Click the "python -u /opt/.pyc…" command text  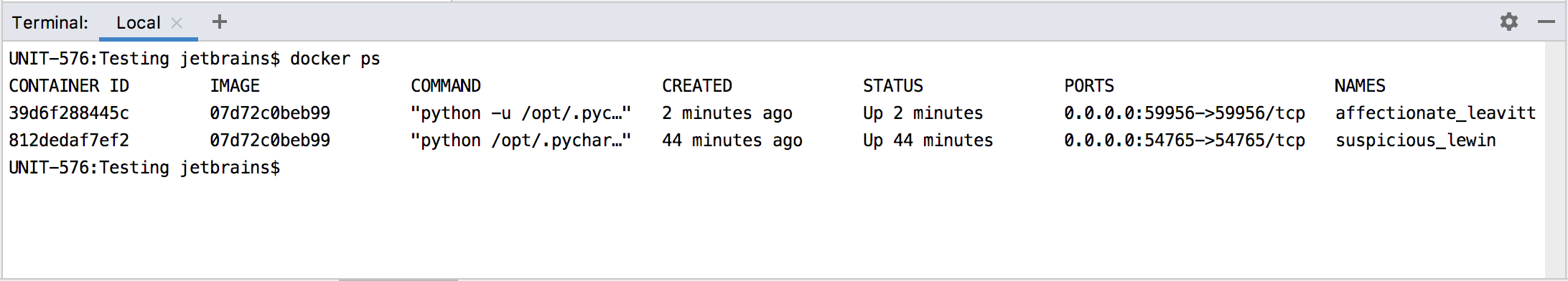point(521,113)
